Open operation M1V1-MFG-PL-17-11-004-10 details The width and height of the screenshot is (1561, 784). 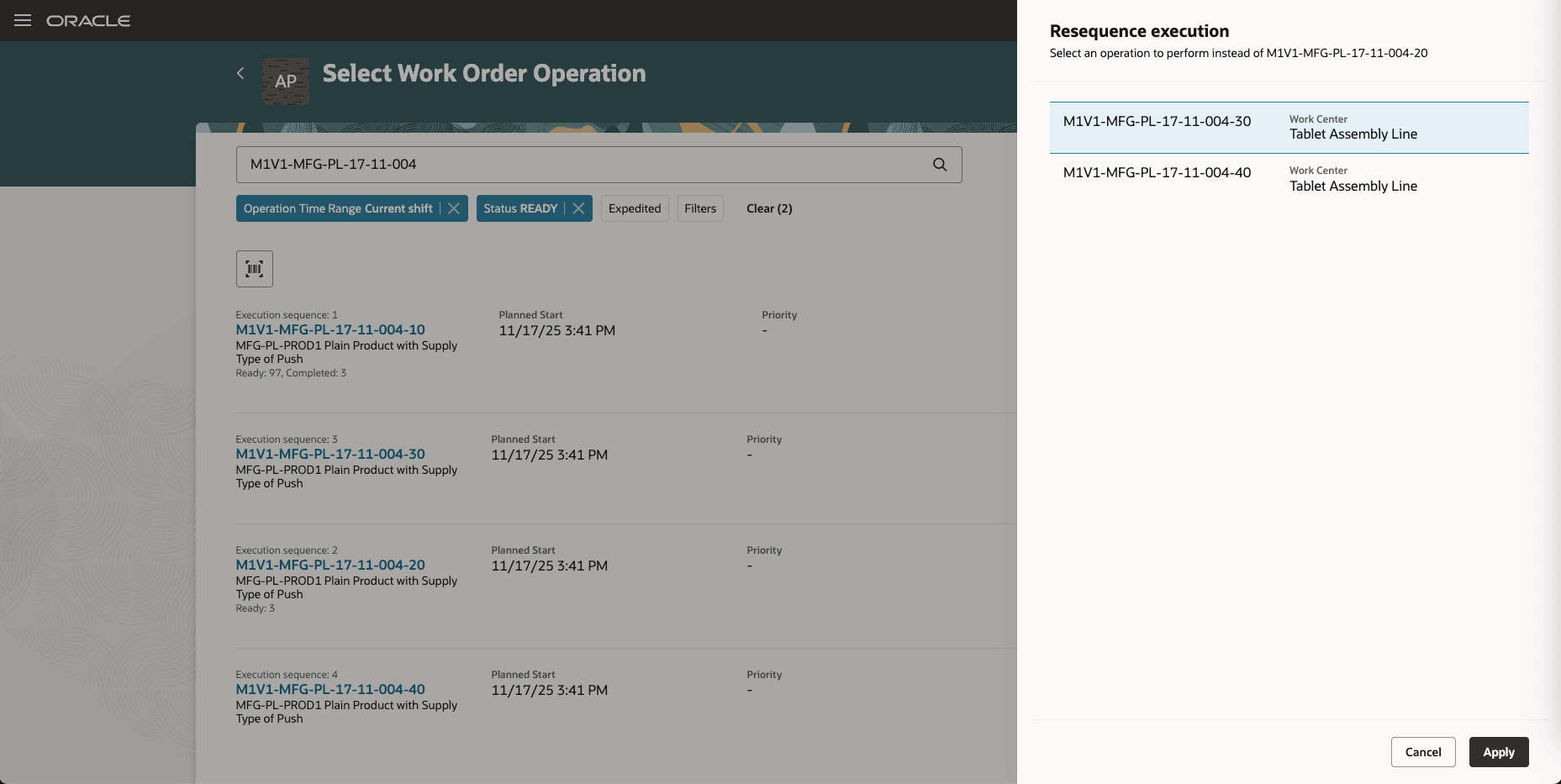(330, 329)
